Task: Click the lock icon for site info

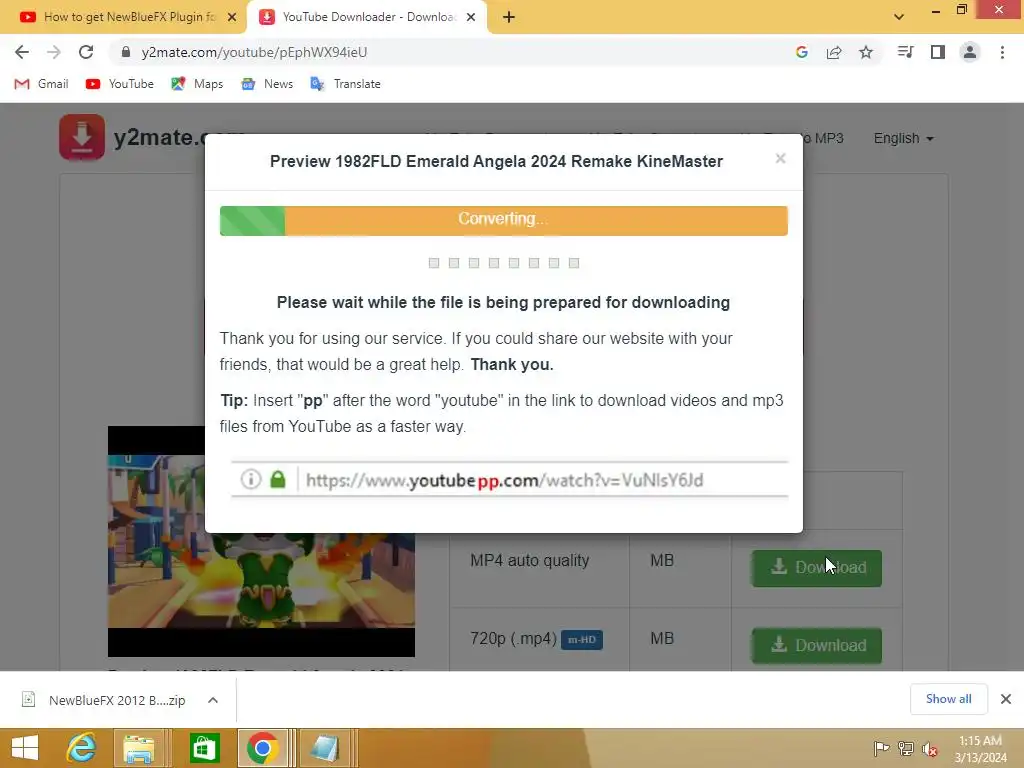Action: tap(126, 52)
